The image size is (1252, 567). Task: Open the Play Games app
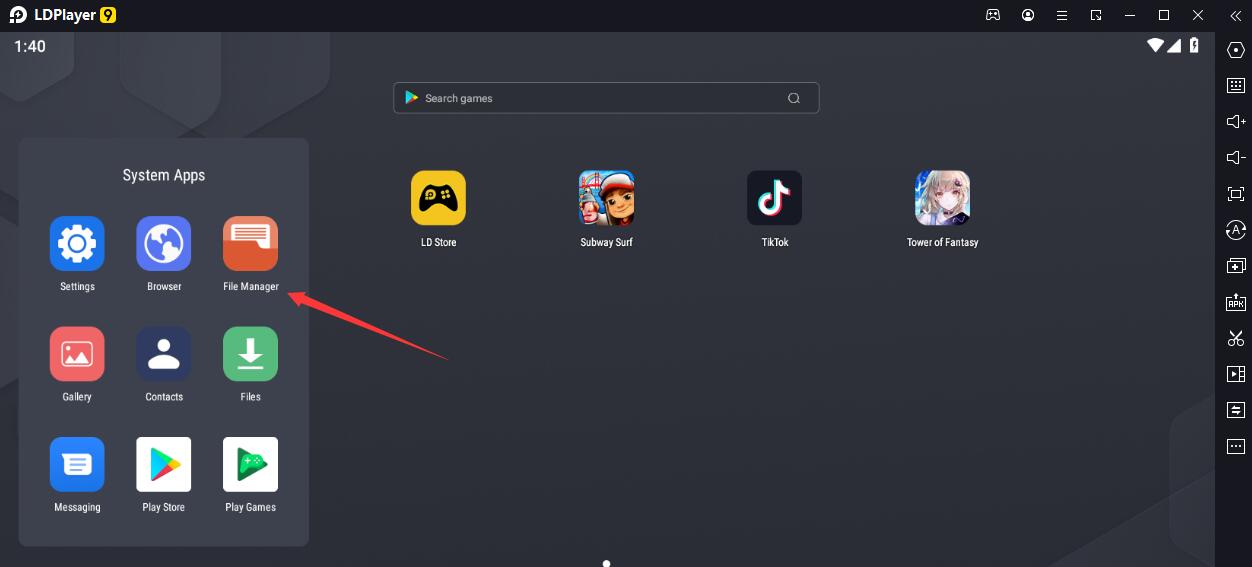click(x=250, y=464)
